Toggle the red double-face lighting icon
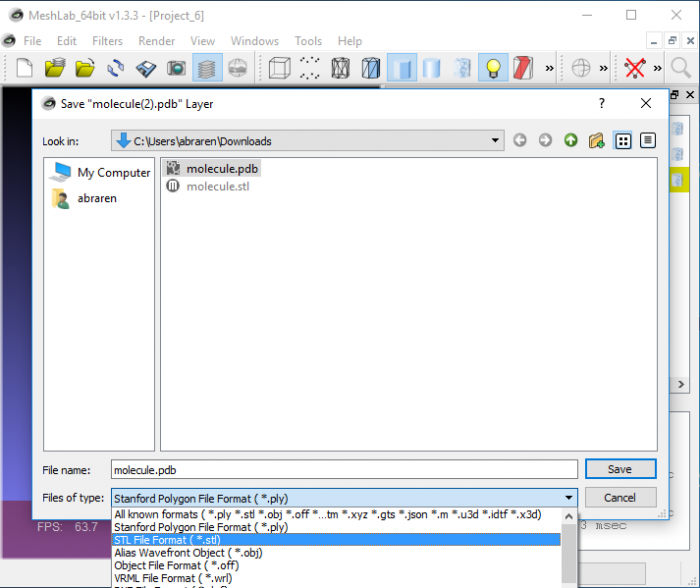Screen dimensions: 700x588 [x=523, y=68]
